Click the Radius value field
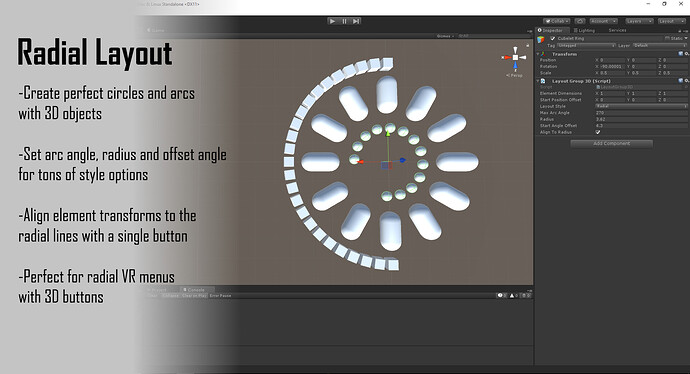690x374 pixels. 641,119
